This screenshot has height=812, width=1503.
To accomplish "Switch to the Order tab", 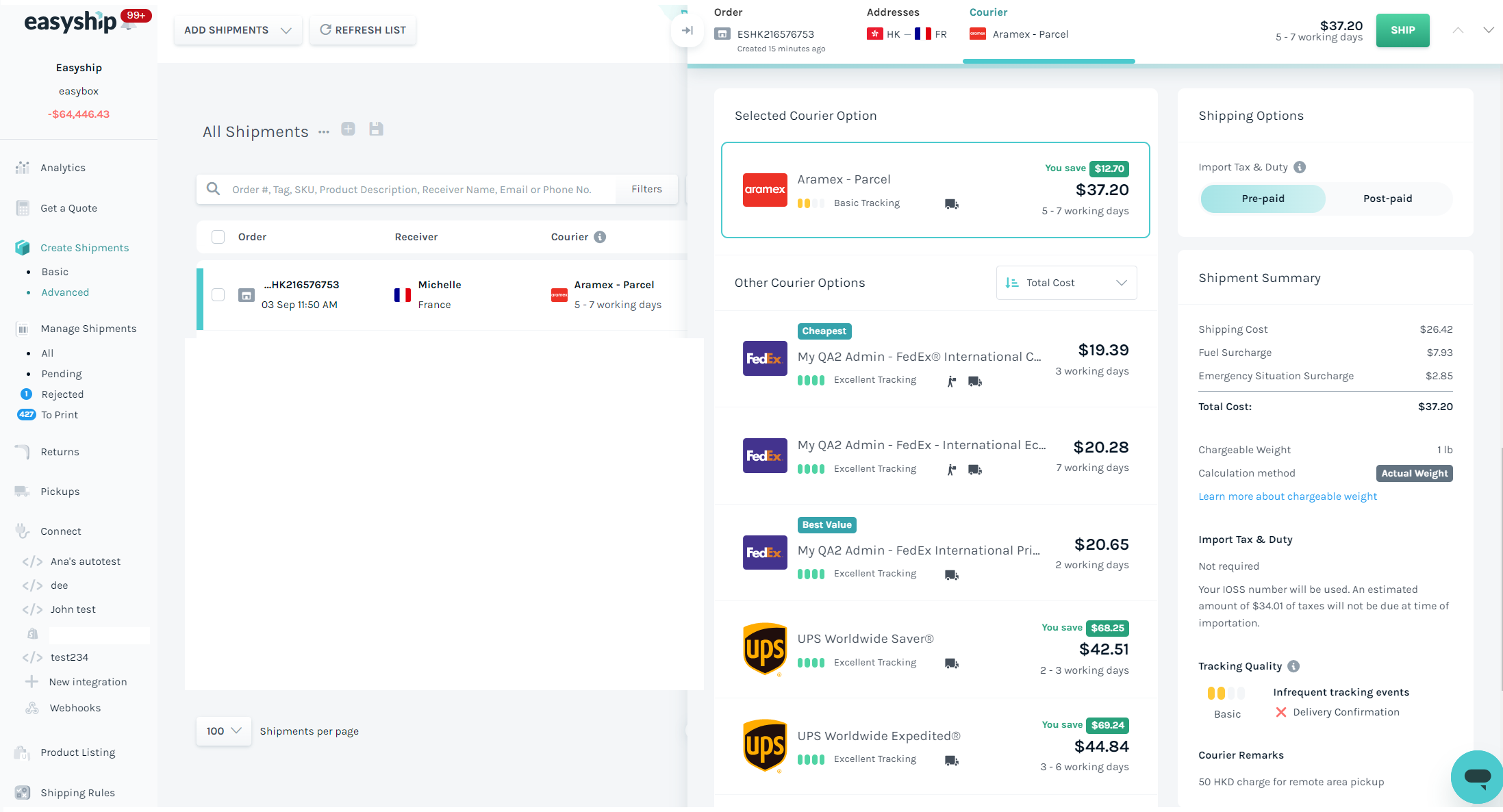I will 729,12.
